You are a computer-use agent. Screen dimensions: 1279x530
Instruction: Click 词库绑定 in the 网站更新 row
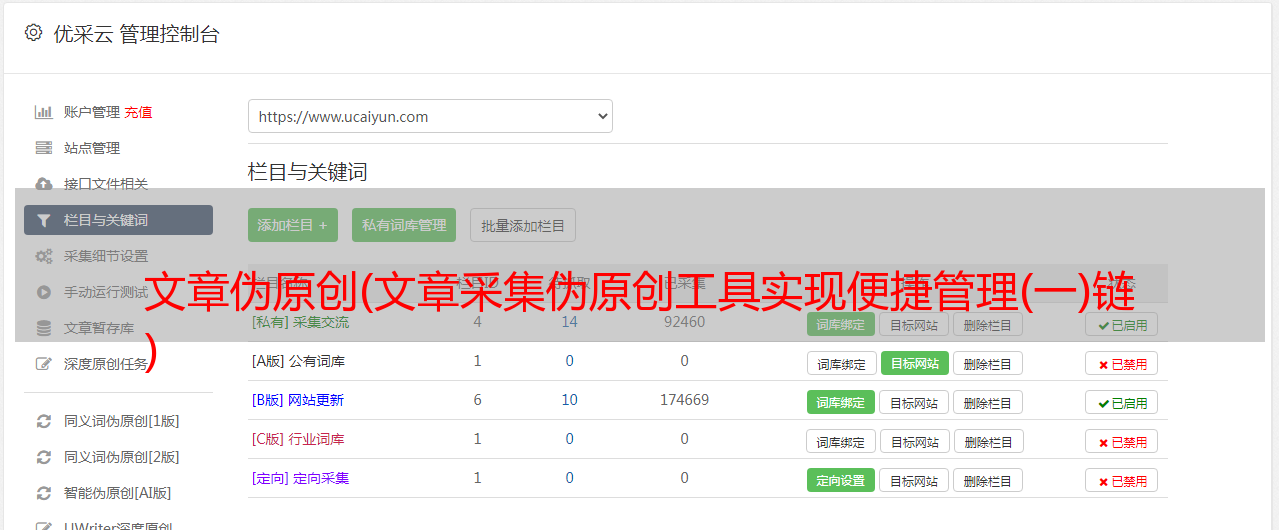point(841,402)
